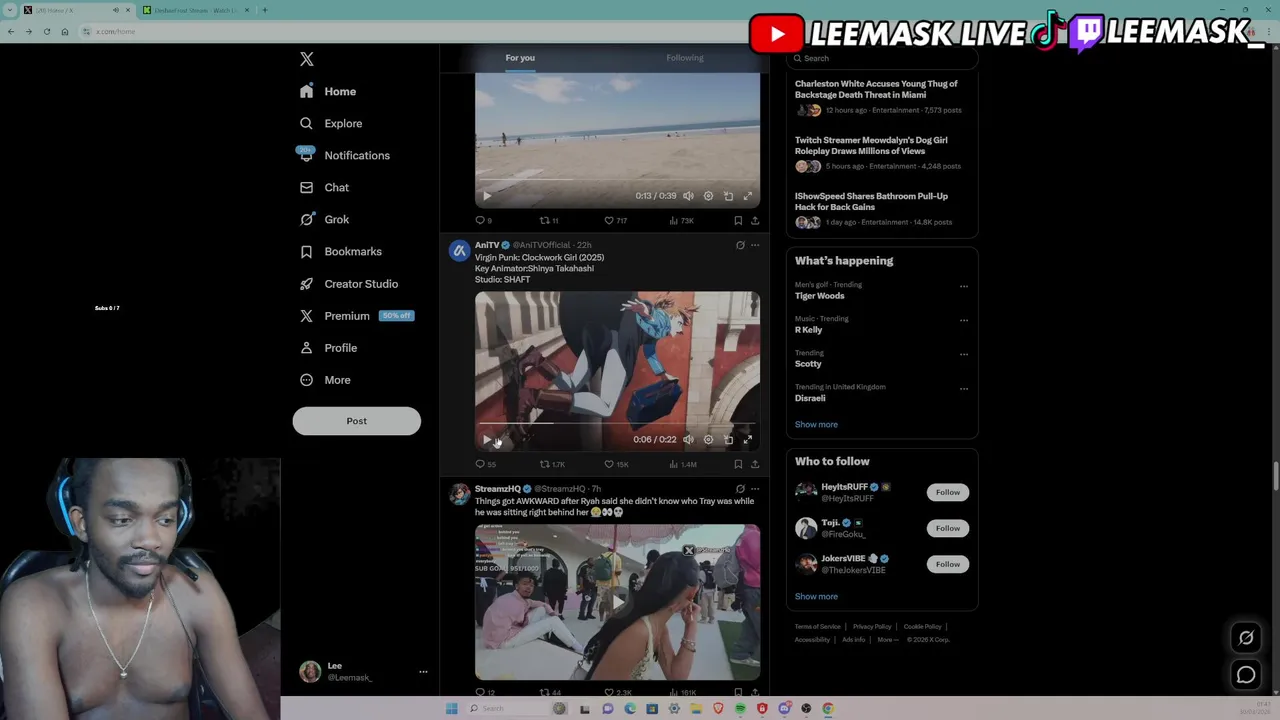Toggle AniTV video picture-in-picture
Image resolution: width=1280 pixels, height=720 pixels.
click(x=728, y=439)
